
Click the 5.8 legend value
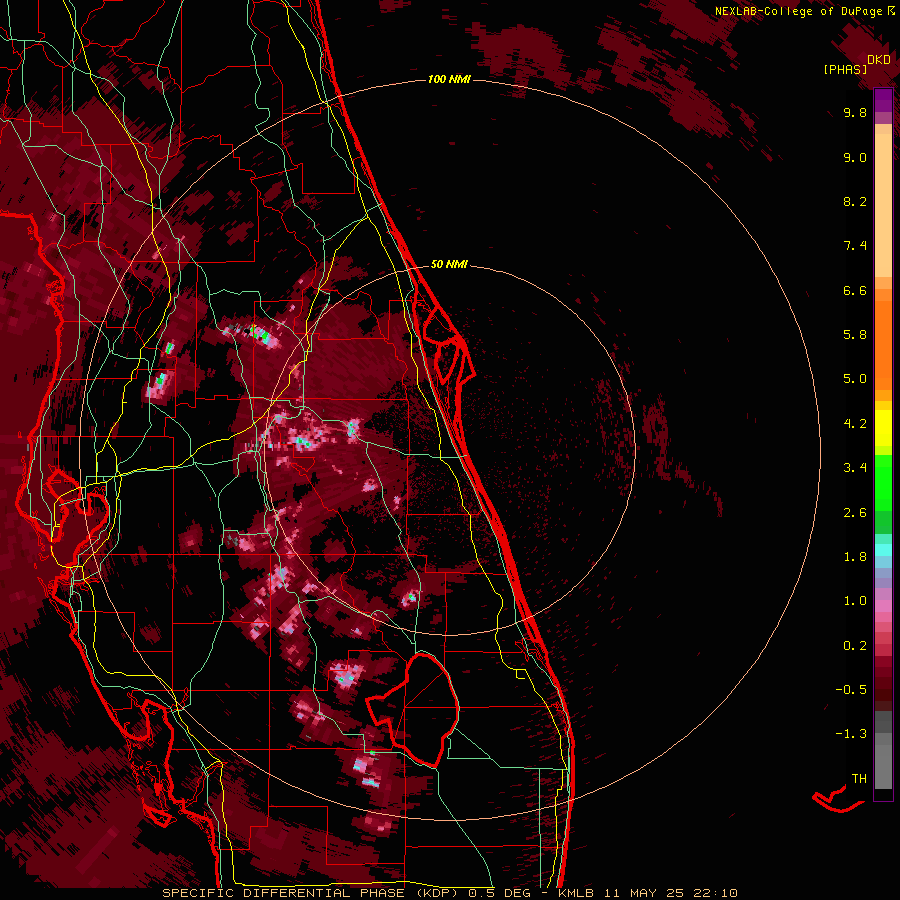point(855,335)
